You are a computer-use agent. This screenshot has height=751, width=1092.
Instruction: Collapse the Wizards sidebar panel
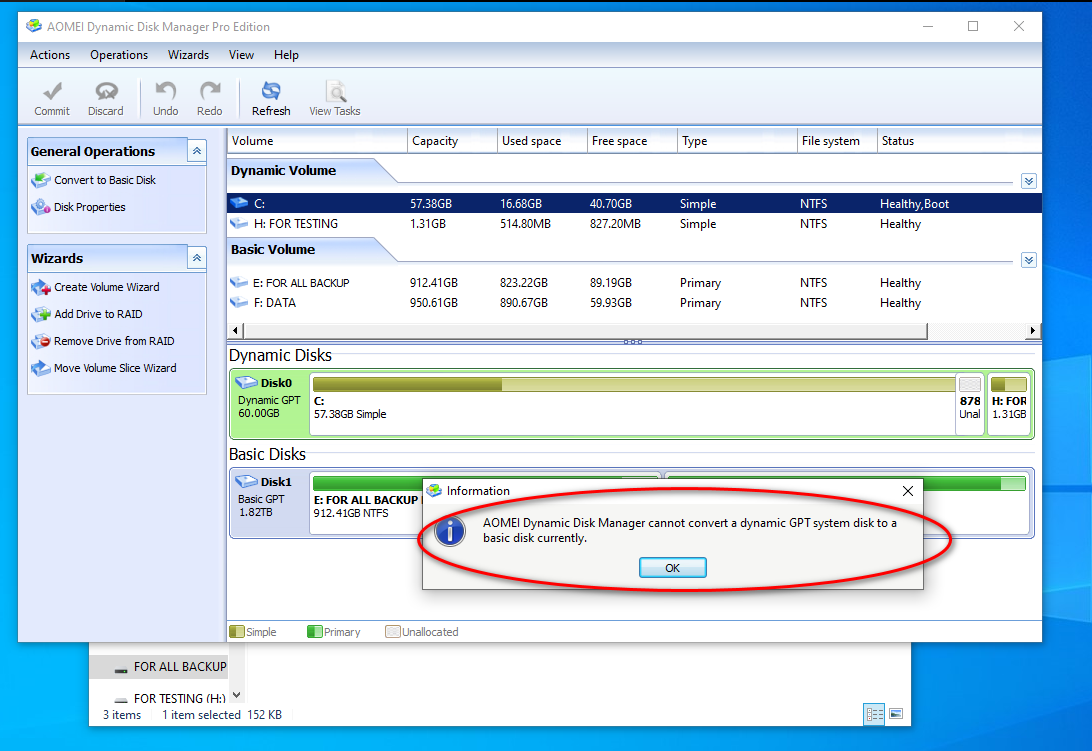click(197, 258)
